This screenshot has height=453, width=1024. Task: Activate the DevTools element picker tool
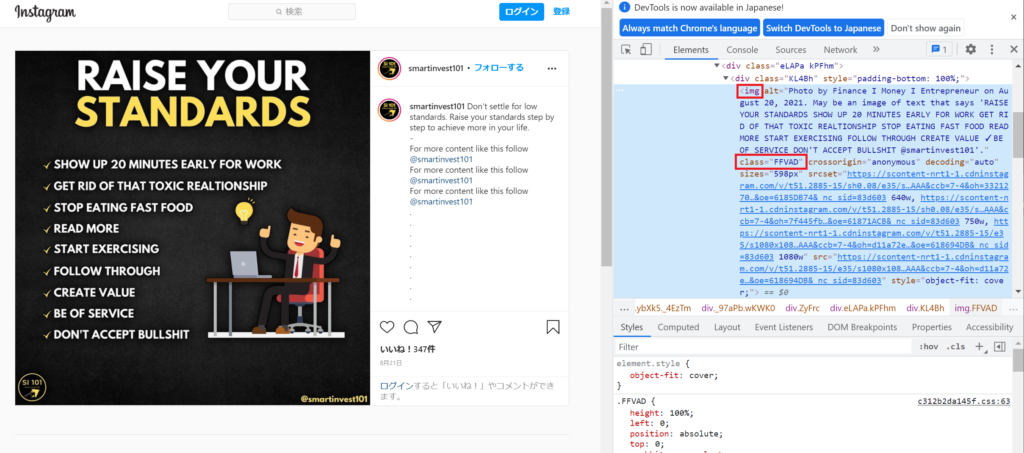(x=627, y=49)
